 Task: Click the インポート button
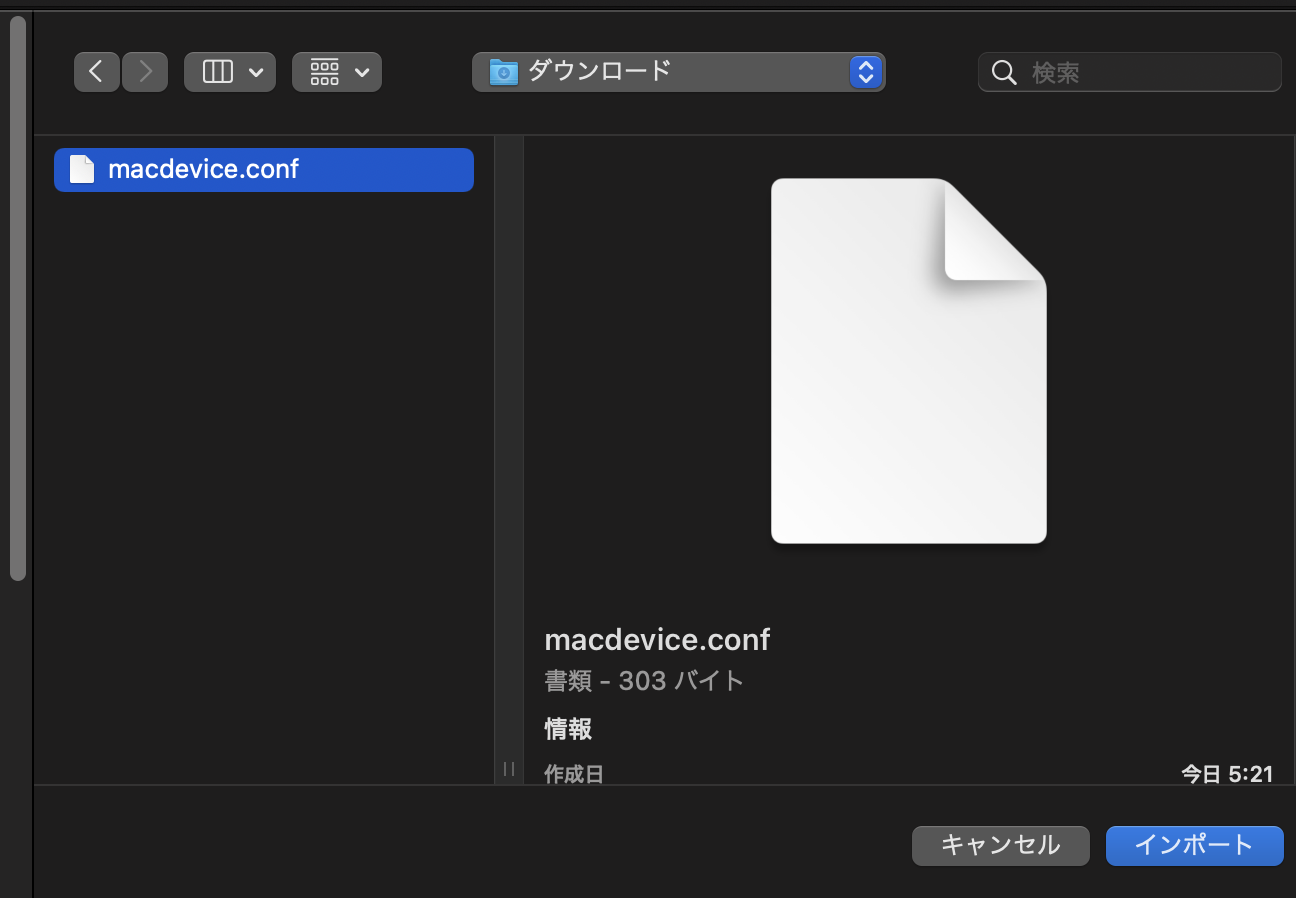1194,845
